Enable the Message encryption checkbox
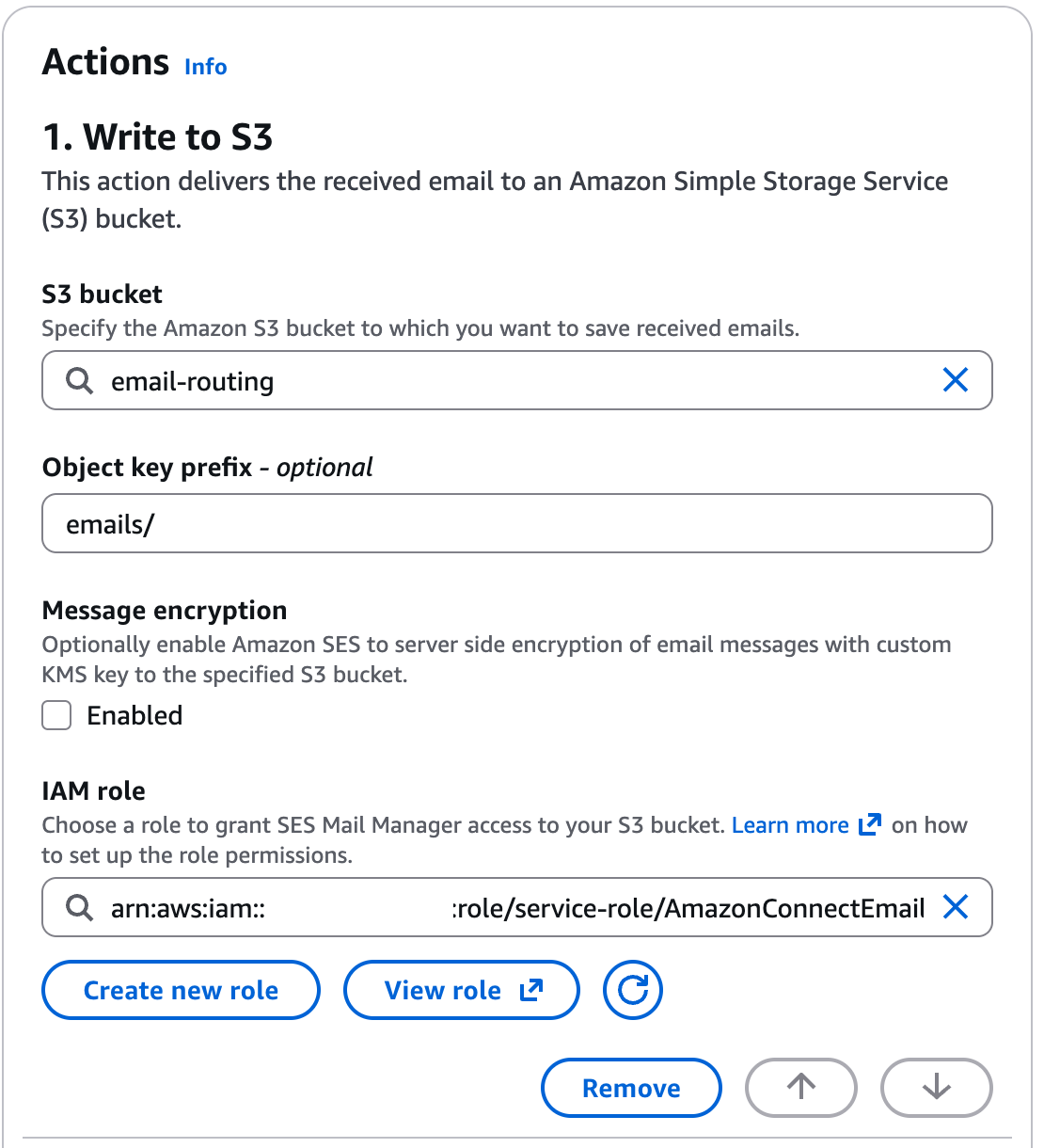 [57, 716]
